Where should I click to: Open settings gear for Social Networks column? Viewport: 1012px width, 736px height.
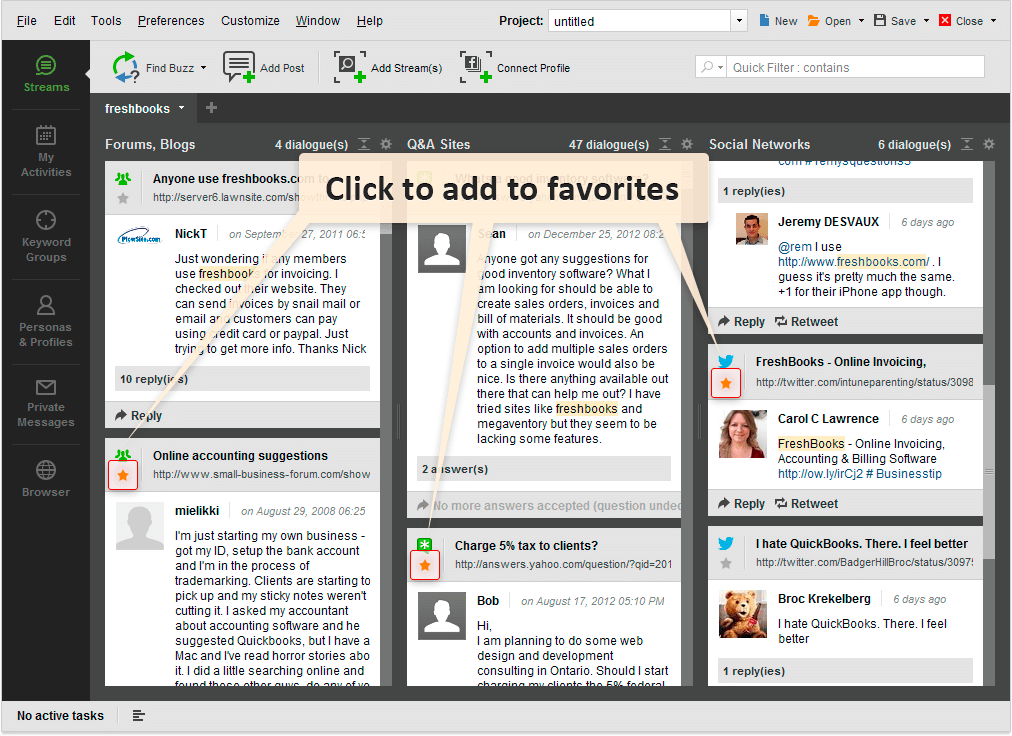point(988,144)
